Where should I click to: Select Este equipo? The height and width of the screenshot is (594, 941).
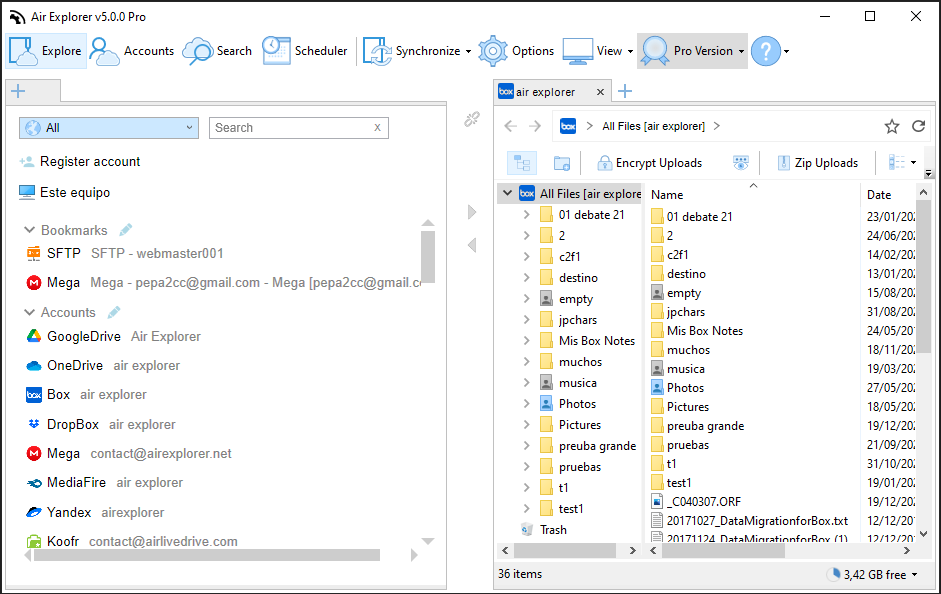point(65,193)
